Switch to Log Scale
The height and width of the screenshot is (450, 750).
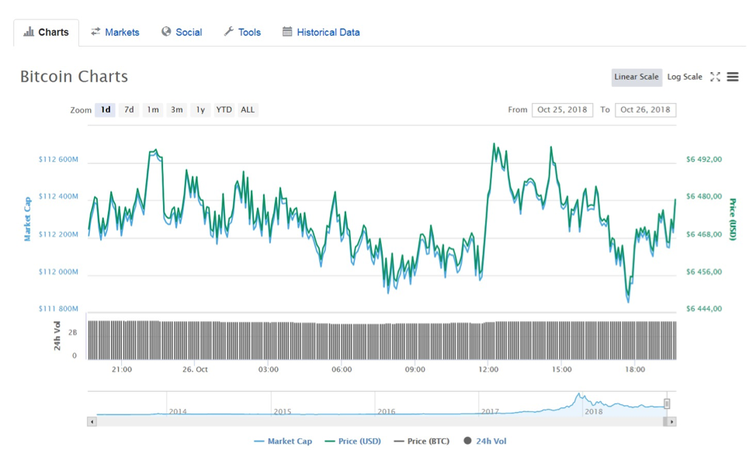[684, 77]
